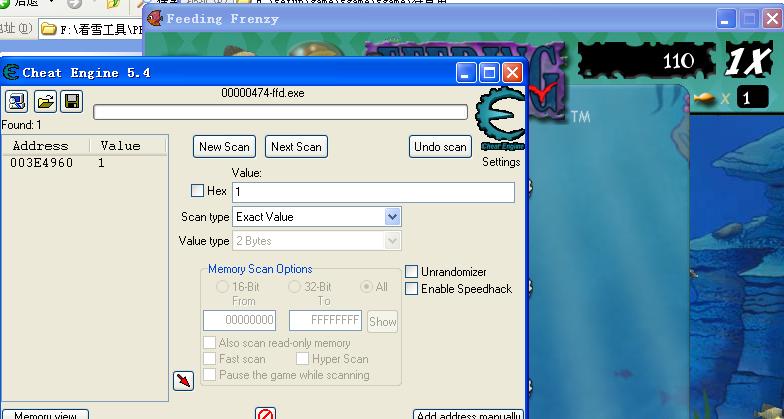The image size is (784, 419).
Task: Maximize the Cheat Engine window
Action: 489,73
